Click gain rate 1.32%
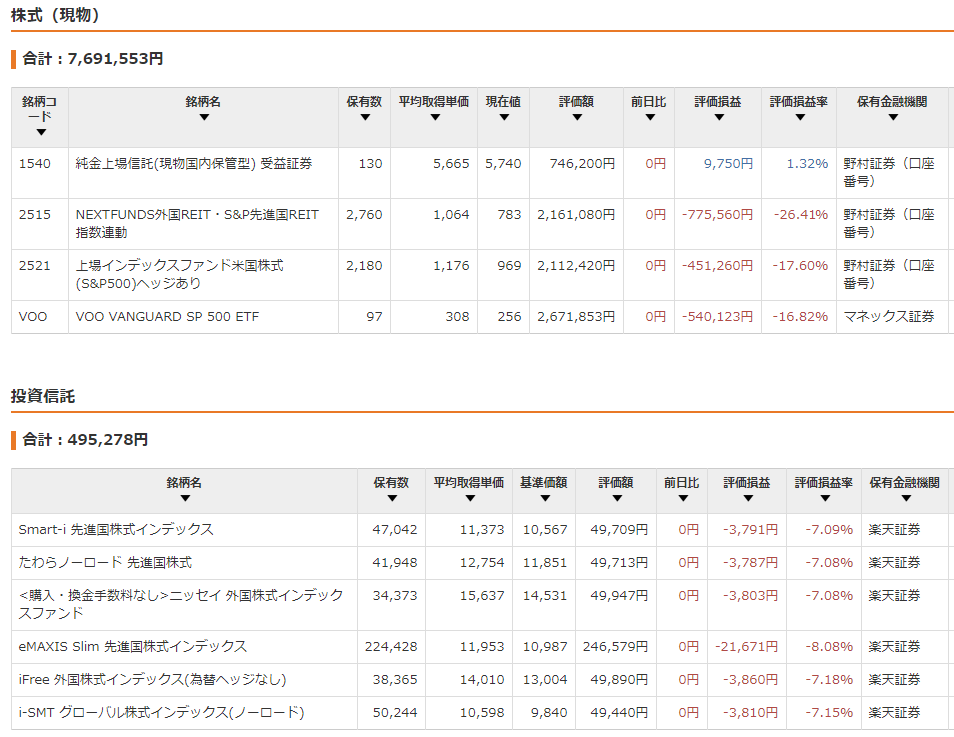Viewport: 954px width, 737px height. coord(807,164)
